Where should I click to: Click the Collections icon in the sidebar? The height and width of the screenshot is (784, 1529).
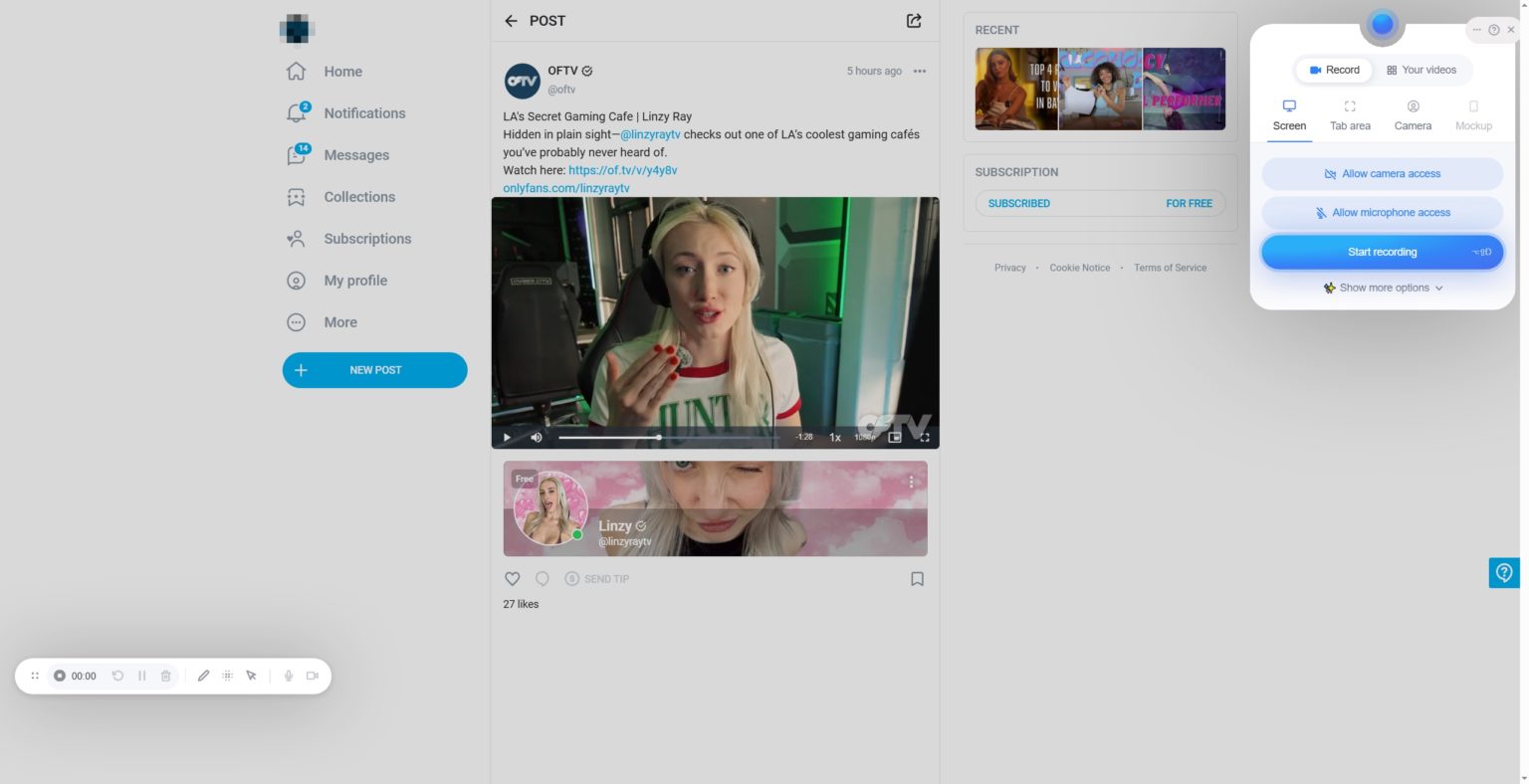[296, 196]
